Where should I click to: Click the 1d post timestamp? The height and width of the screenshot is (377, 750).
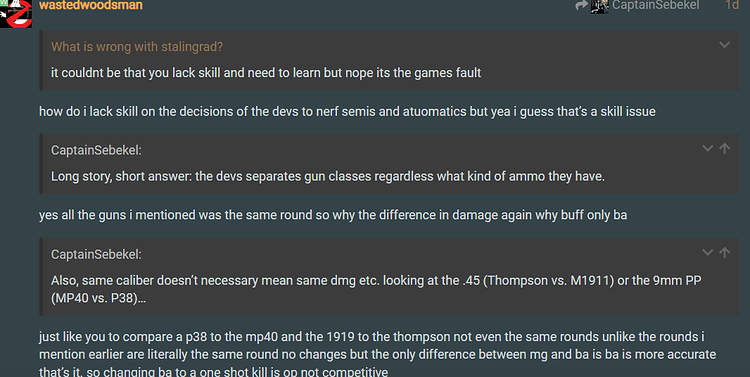732,5
